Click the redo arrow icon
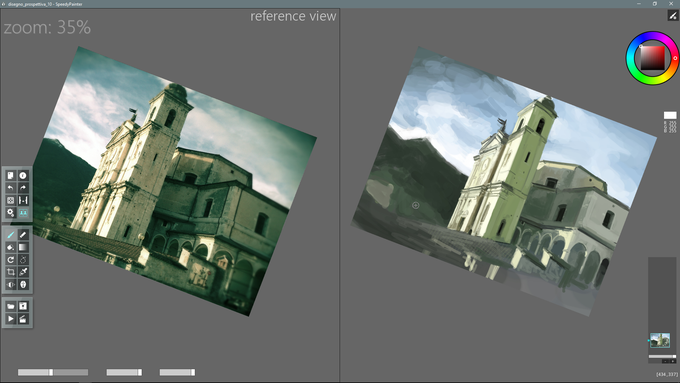 23,188
